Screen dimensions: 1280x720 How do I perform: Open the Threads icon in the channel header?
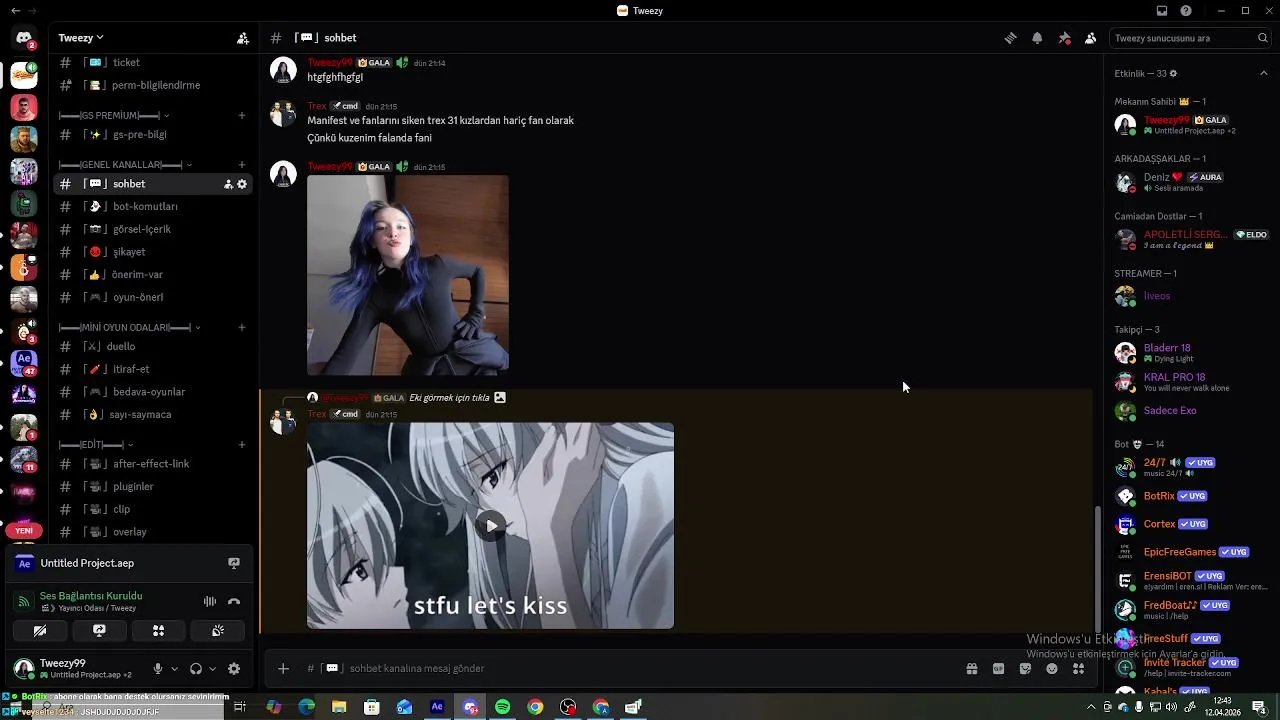pos(1011,38)
